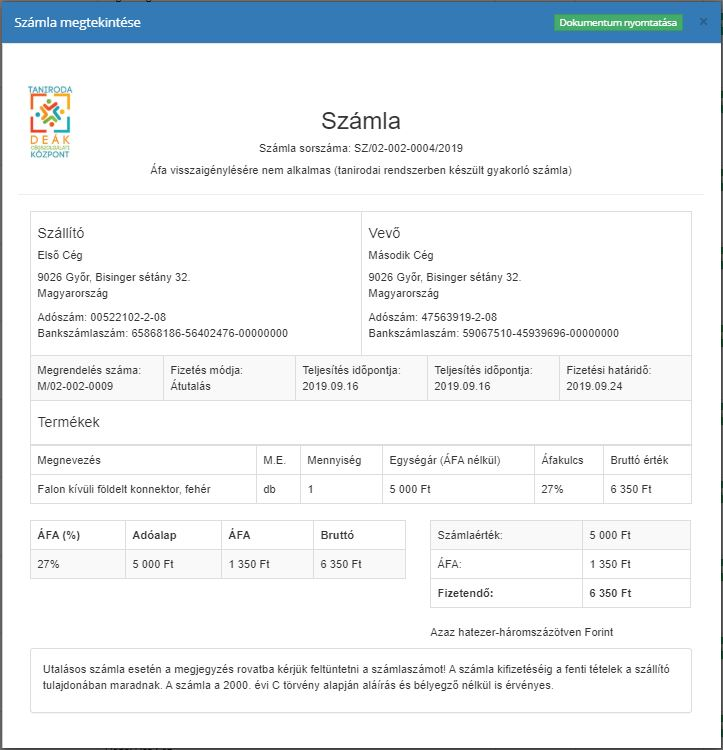Close the Számla megtekintése dialog

pos(703,21)
